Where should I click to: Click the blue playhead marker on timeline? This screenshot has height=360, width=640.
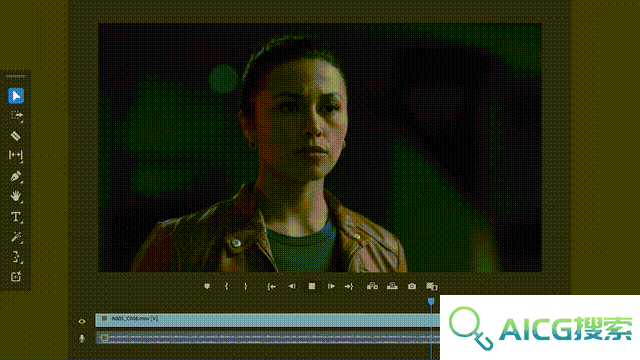[x=431, y=302]
